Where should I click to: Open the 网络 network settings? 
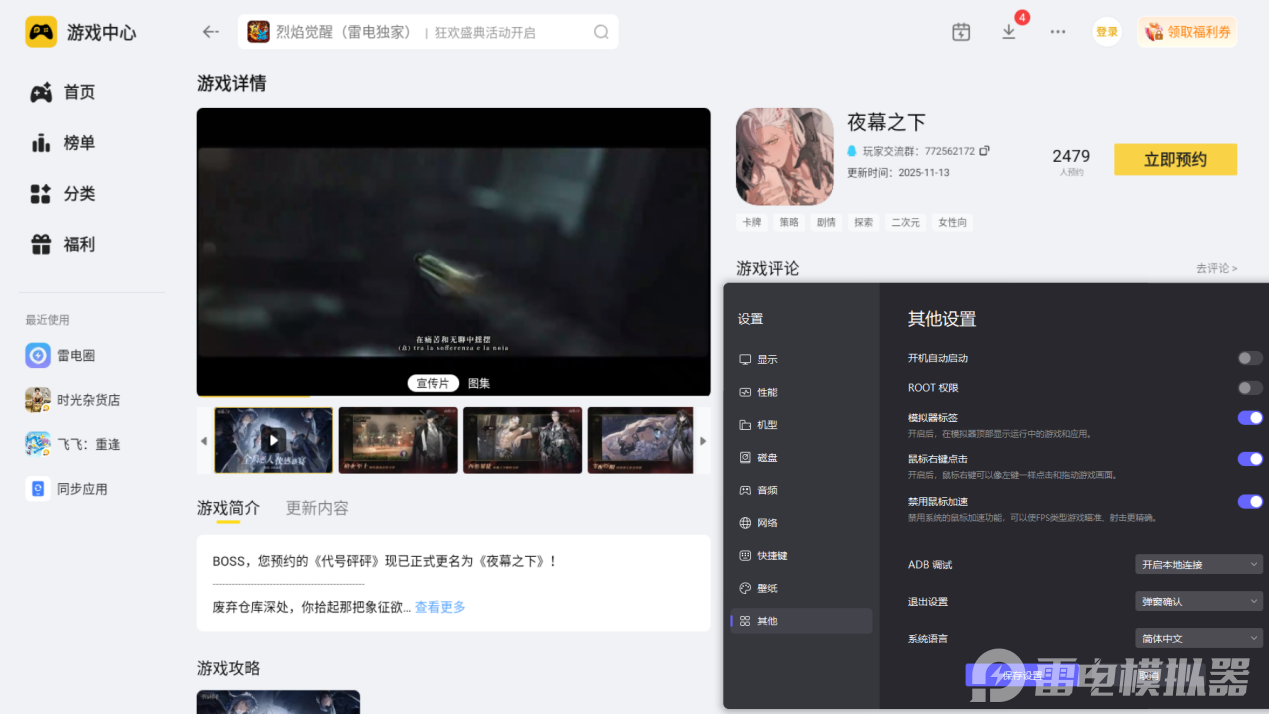764,522
